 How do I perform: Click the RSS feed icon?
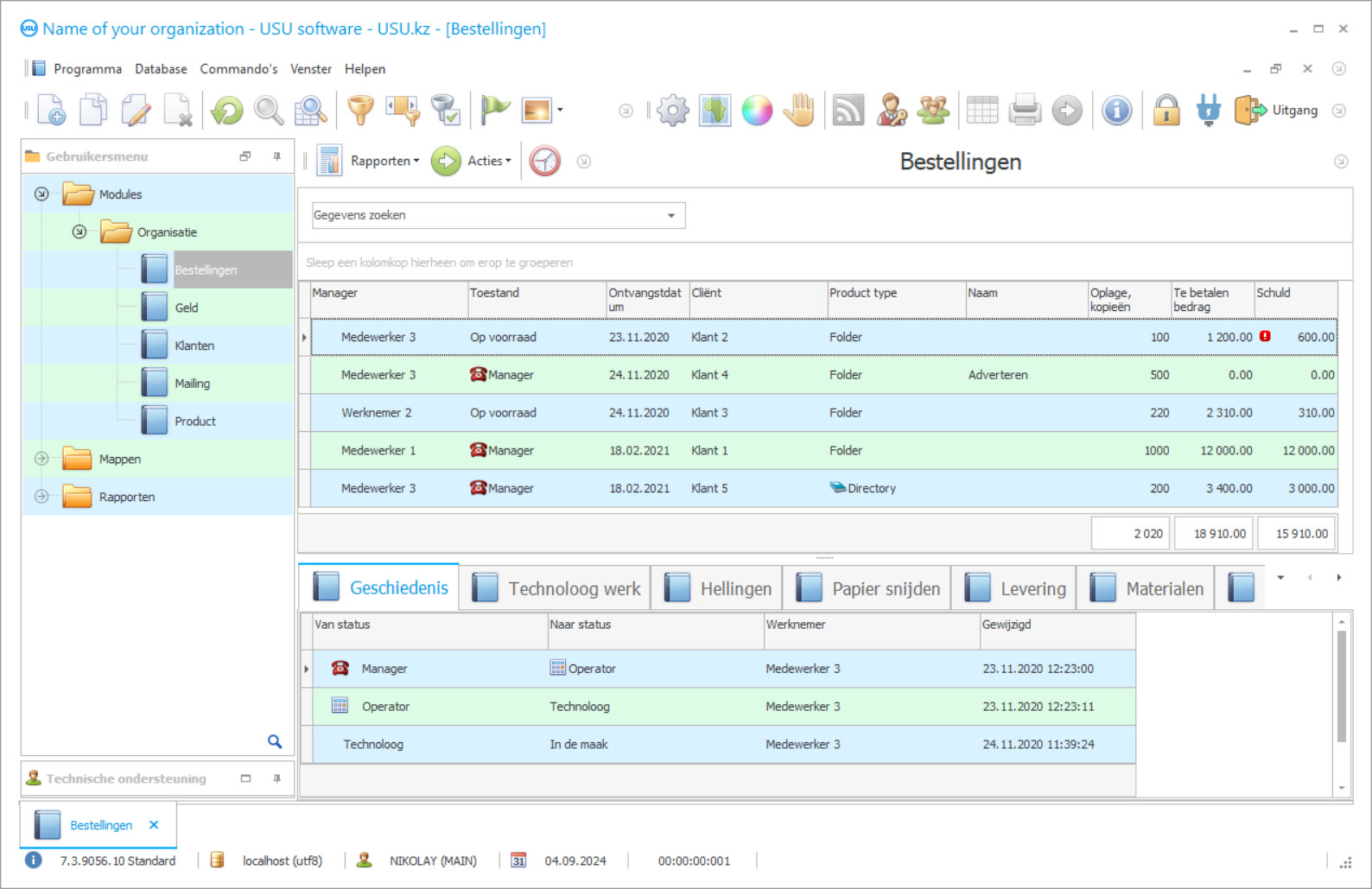click(848, 111)
